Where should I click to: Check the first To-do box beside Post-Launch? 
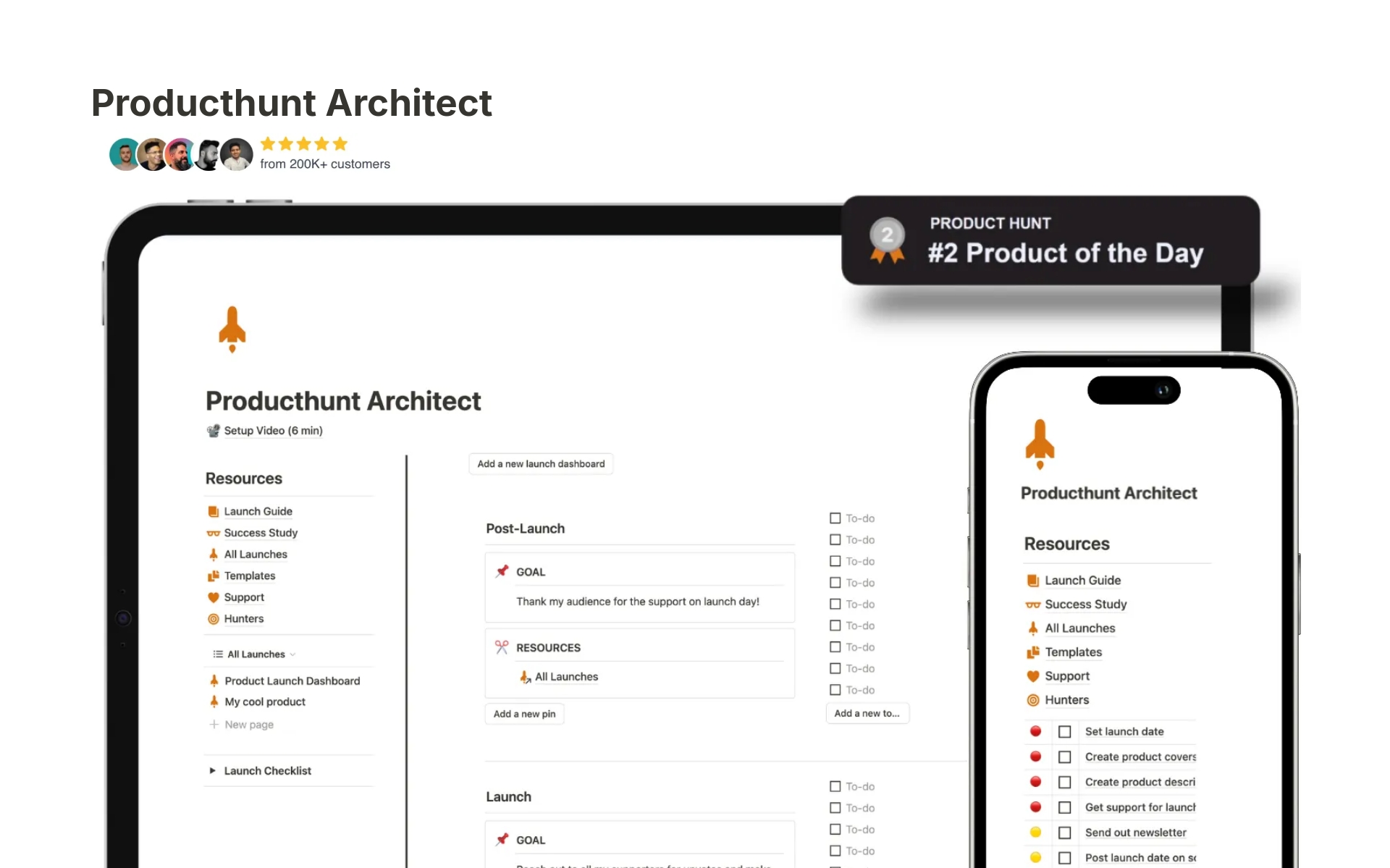click(835, 518)
